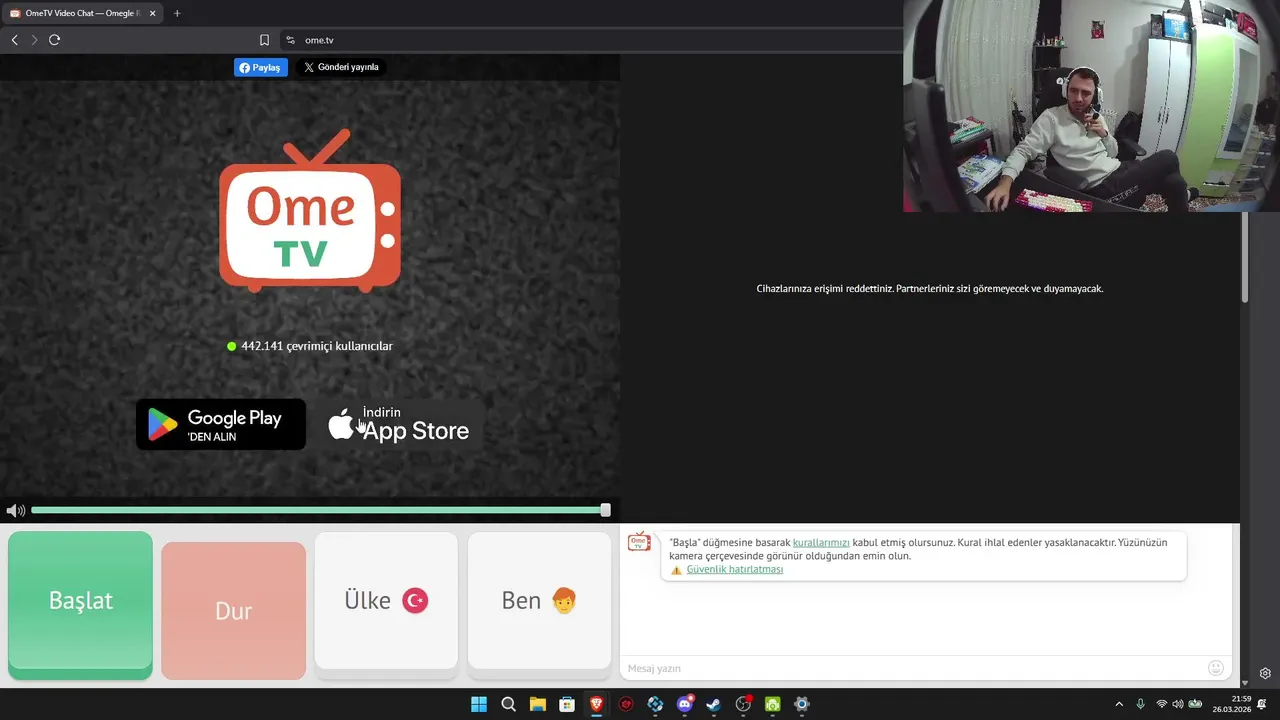Click the volume speaker icon under the video
Viewport: 1280px width, 720px height.
pos(15,511)
